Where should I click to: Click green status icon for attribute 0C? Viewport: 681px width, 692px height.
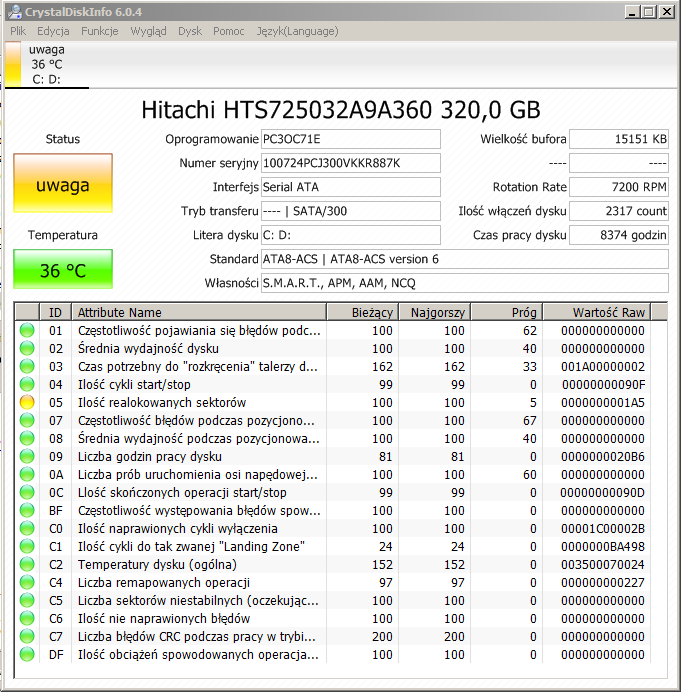27,492
